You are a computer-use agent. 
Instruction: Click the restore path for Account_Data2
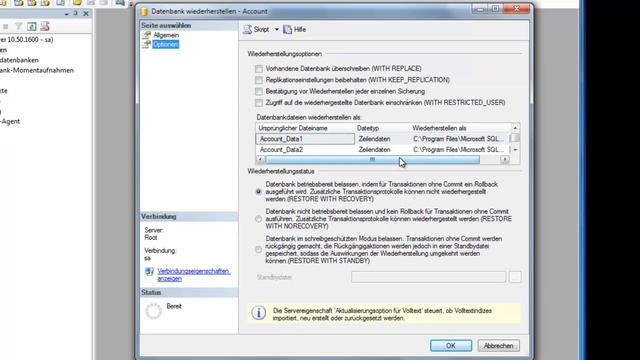(460, 149)
